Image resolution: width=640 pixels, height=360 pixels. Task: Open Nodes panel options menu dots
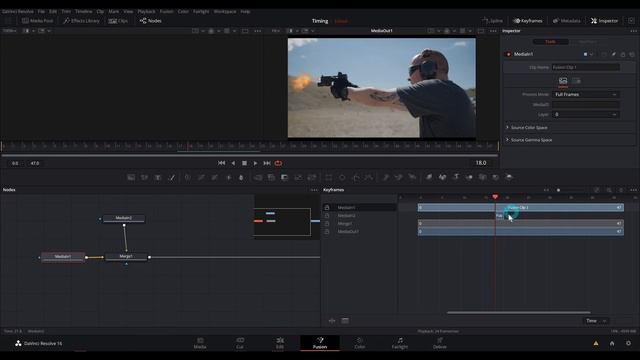tap(314, 190)
